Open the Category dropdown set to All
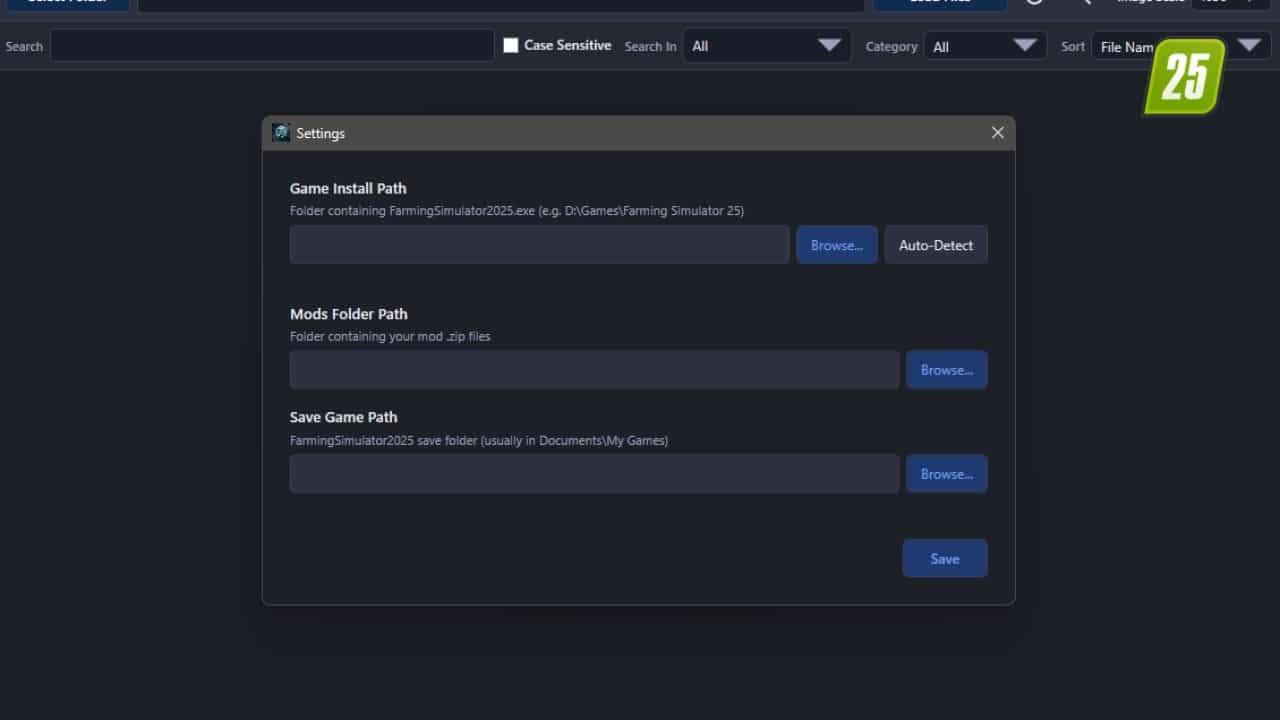Screen dimensions: 1280x720 985,45
